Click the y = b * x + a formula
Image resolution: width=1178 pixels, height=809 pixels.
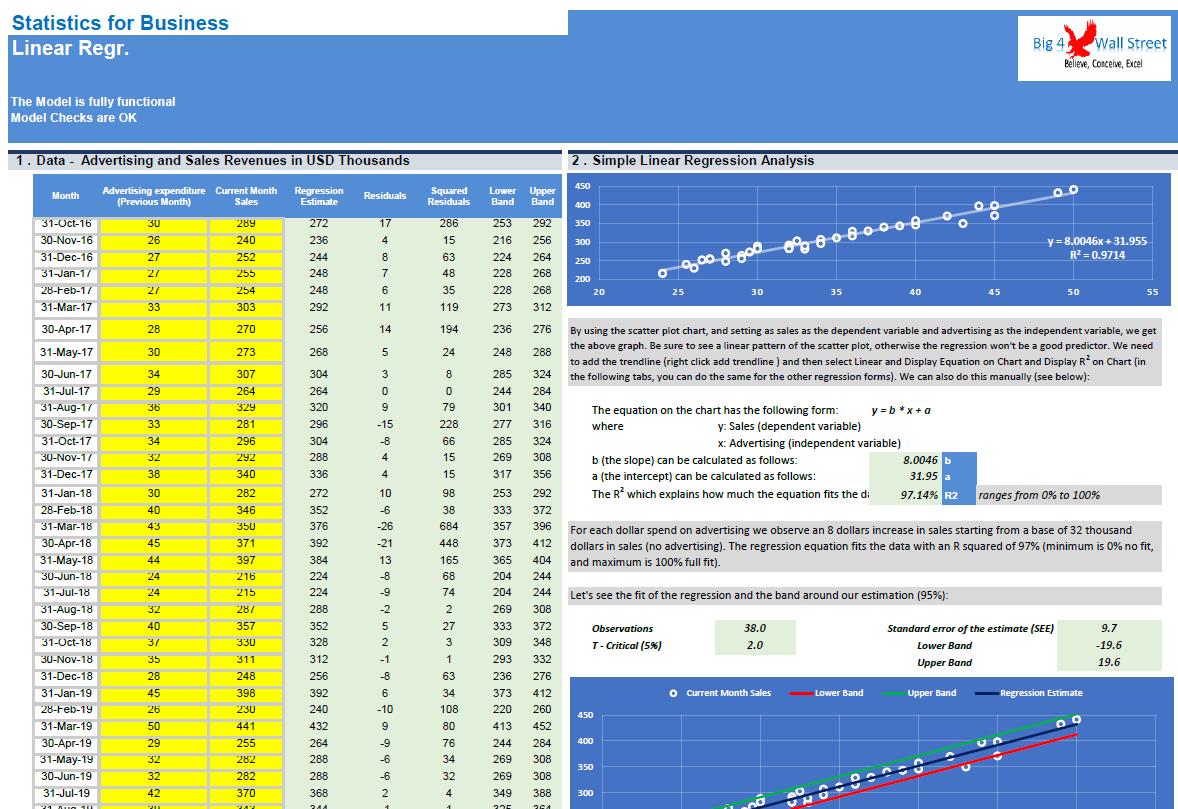pos(901,410)
